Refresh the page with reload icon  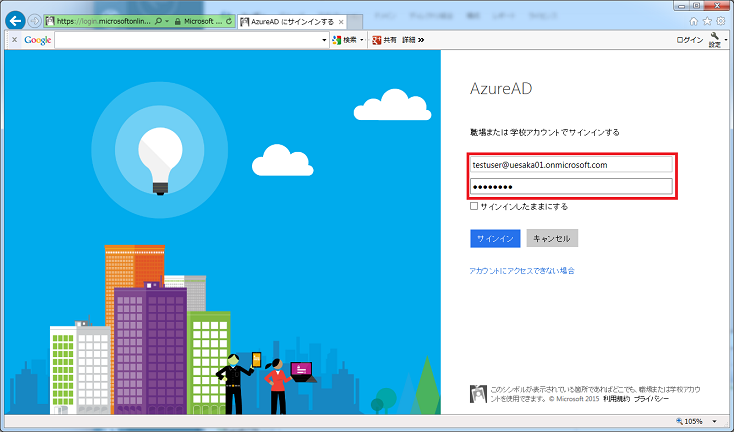coord(229,21)
